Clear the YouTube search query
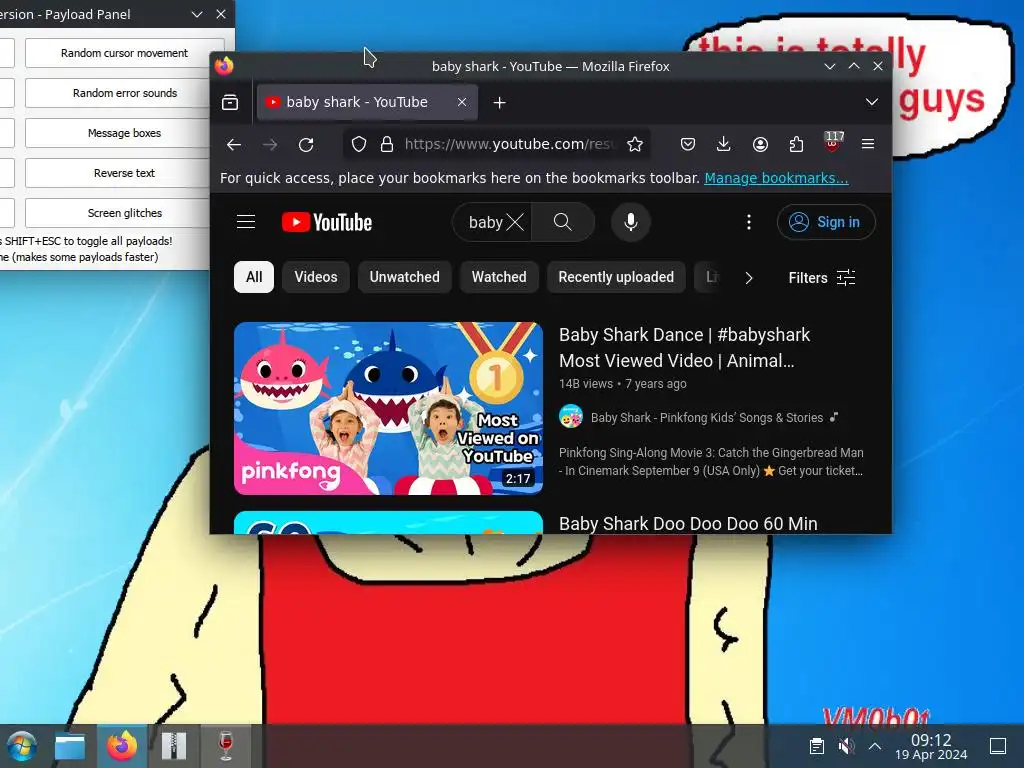Screen dimensions: 1024x768 click(x=515, y=222)
